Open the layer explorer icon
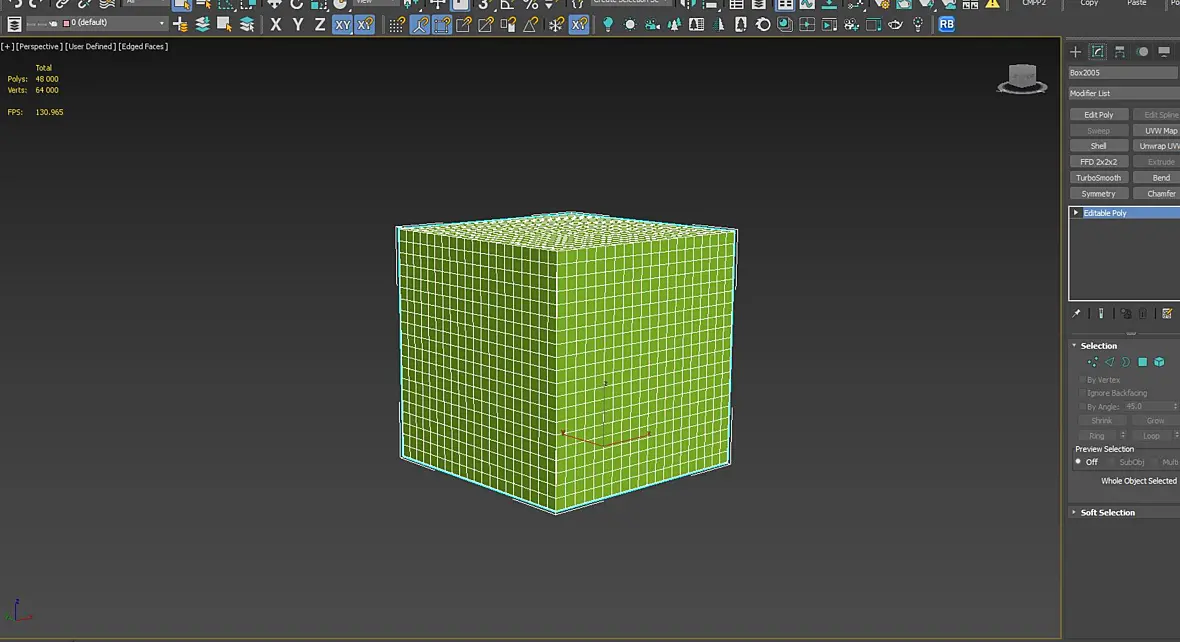 (x=14, y=24)
